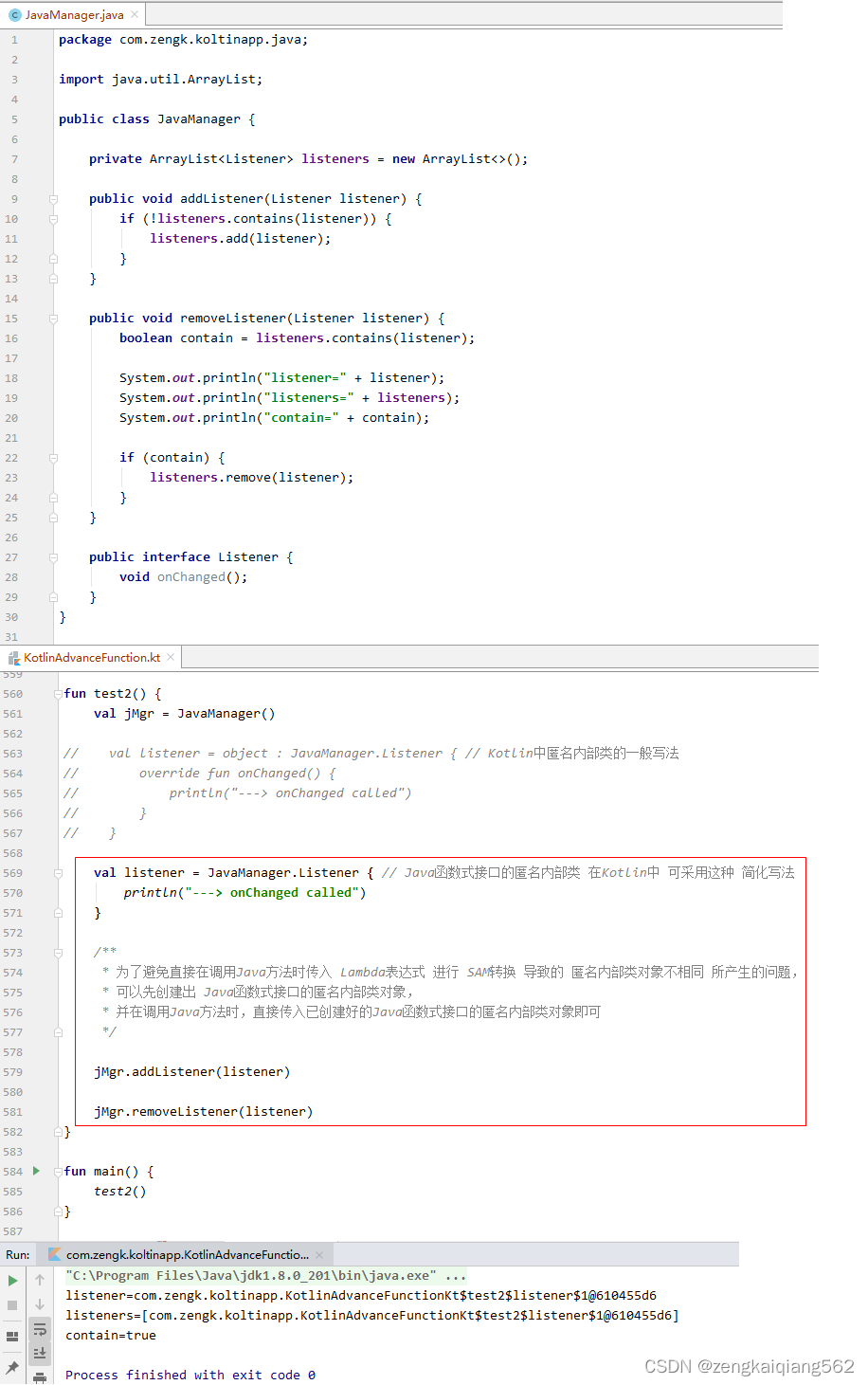Click the 'package com.zengk.koltinapp.java;' line
The image size is (868, 1385).
(x=184, y=40)
